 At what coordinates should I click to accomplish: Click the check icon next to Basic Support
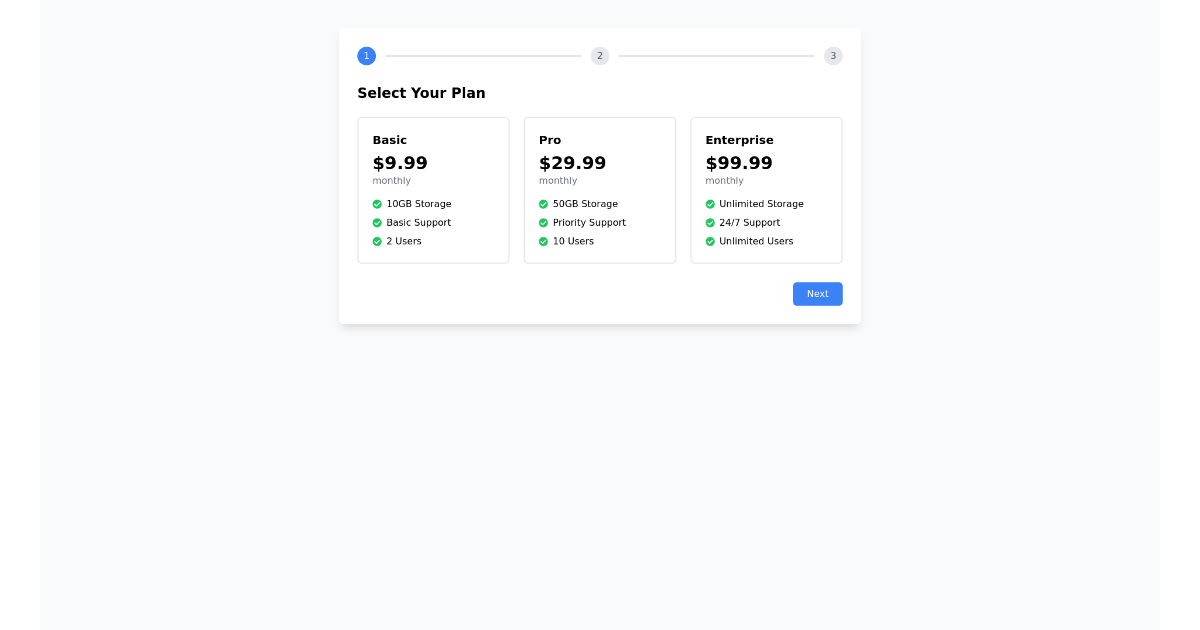click(x=376, y=223)
